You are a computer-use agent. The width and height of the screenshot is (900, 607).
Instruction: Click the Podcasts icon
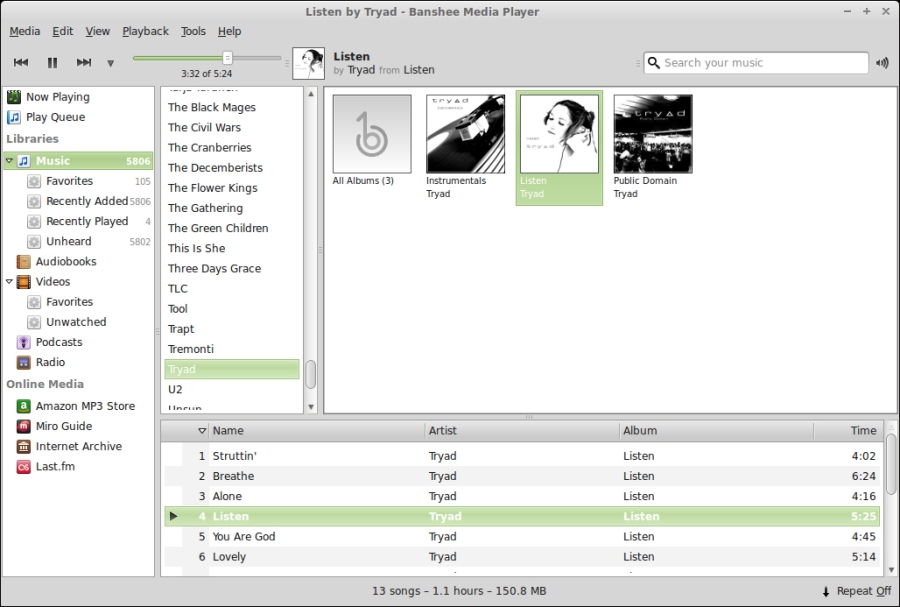click(24, 343)
